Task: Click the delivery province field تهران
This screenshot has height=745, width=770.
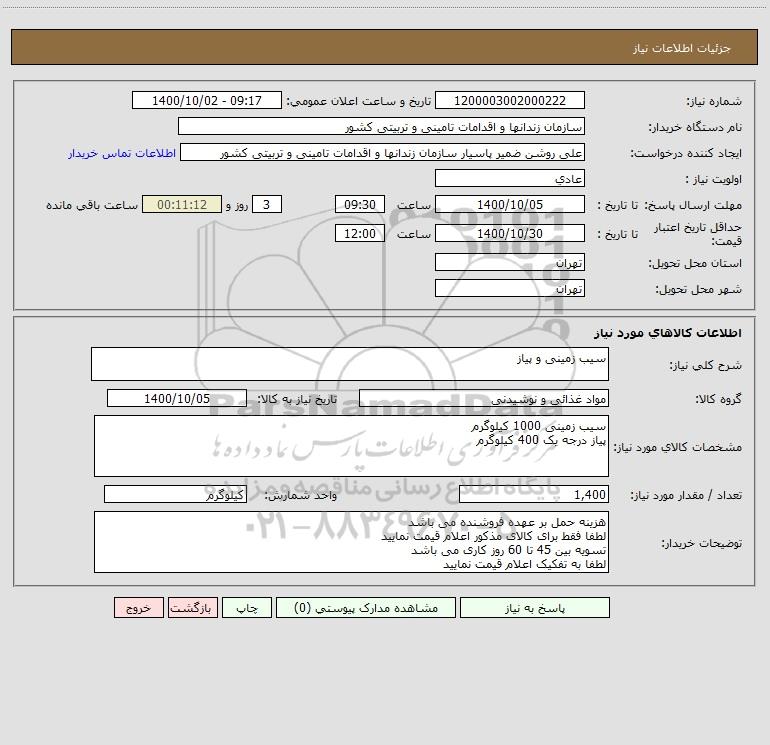Action: 510,262
